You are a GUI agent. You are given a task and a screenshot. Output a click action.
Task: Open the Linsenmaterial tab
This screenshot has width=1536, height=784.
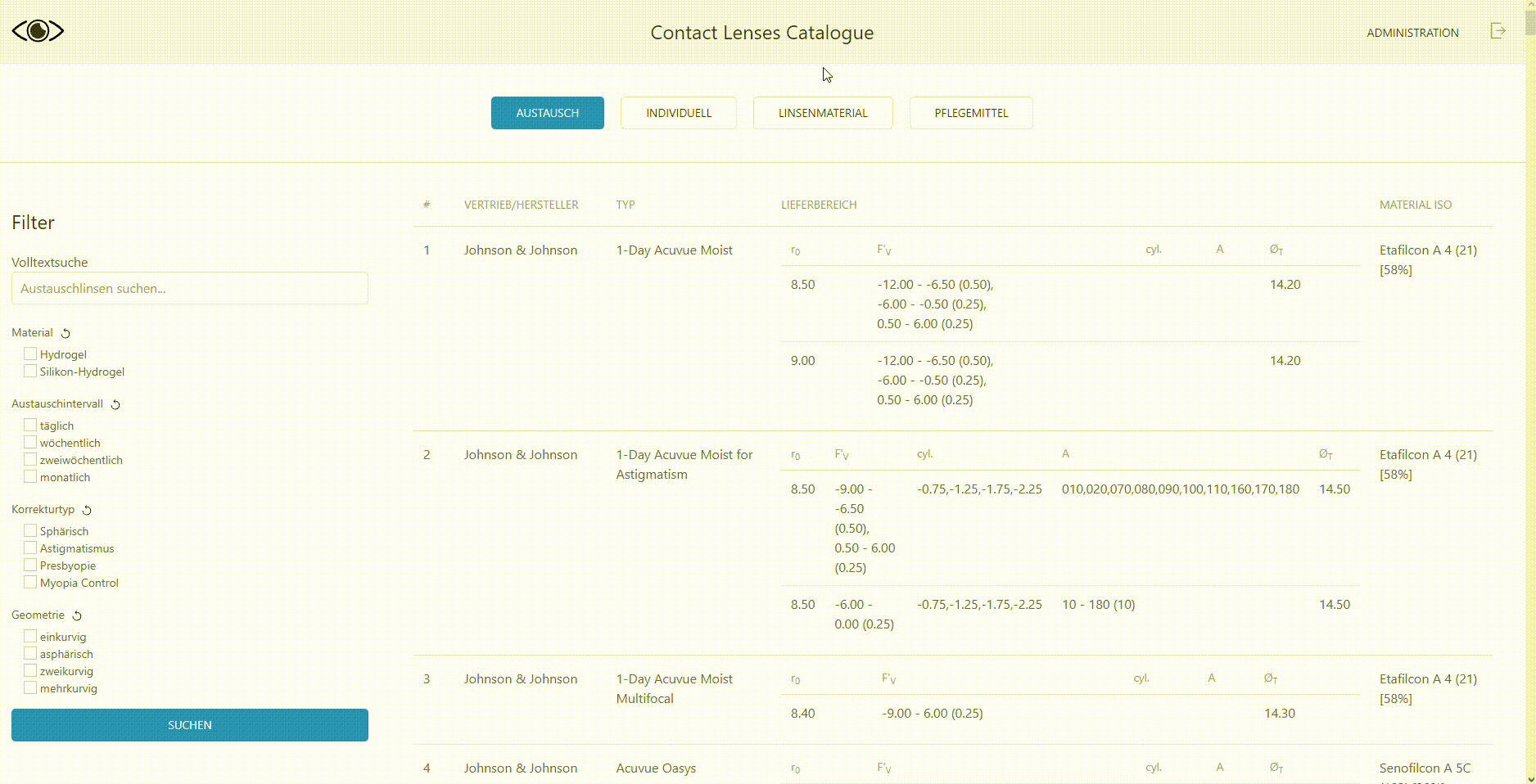point(823,113)
